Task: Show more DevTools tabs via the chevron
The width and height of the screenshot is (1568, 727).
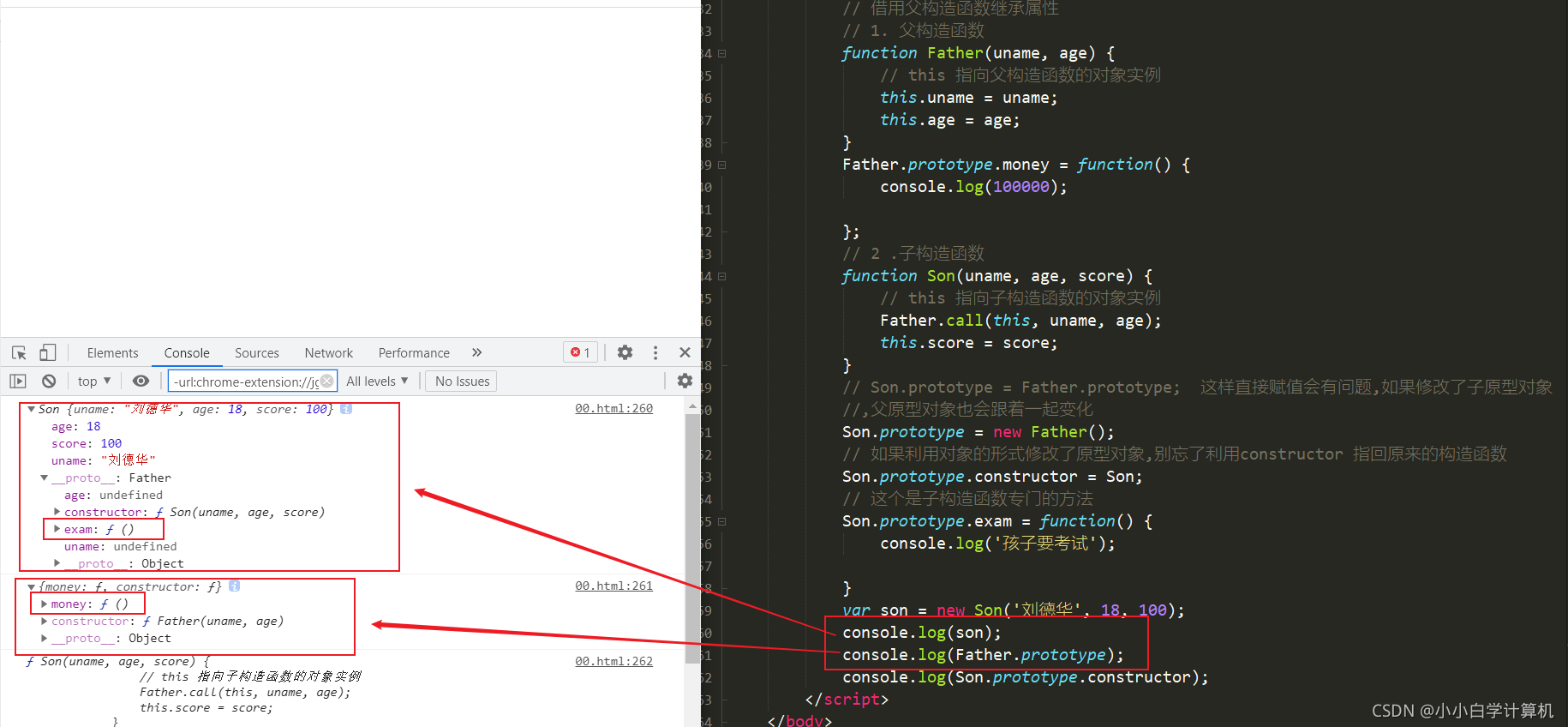Action: 477,352
